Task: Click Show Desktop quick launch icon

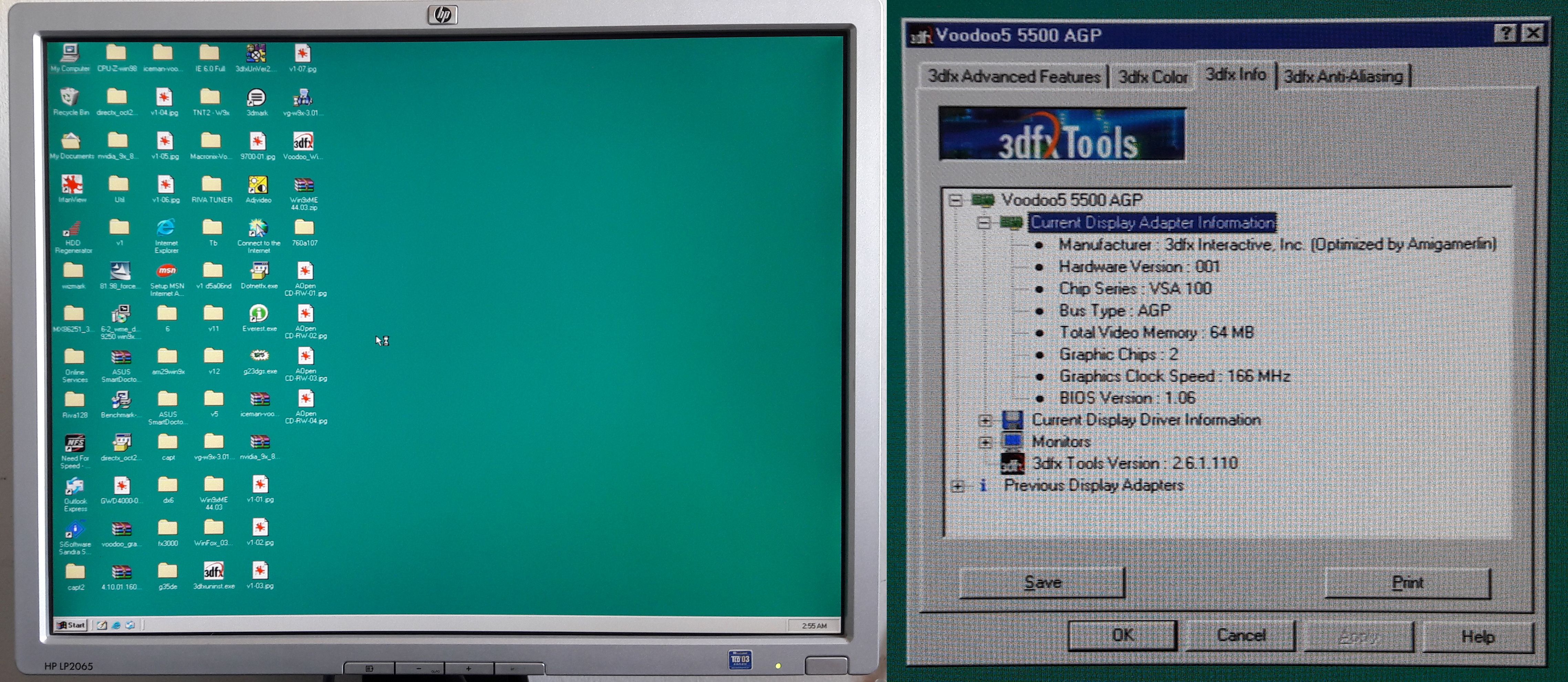Action: 102,625
